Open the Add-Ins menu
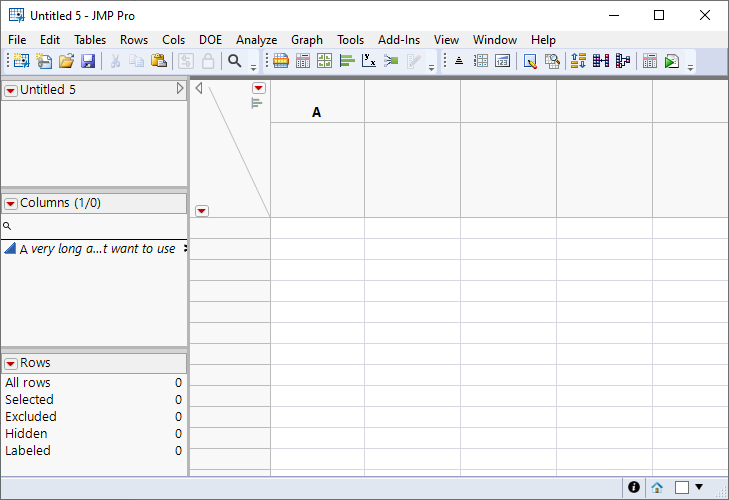 [399, 40]
